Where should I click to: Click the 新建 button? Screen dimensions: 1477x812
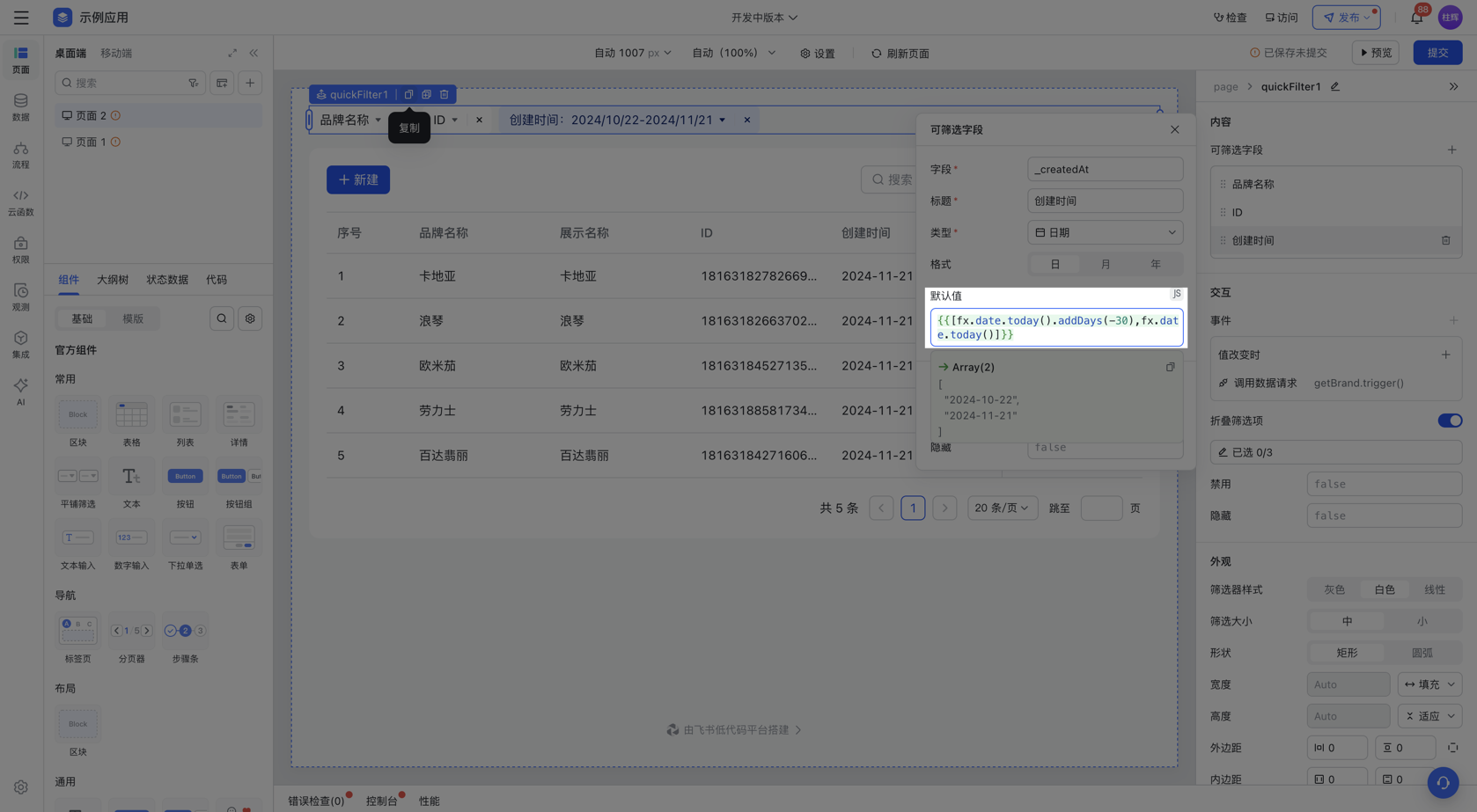(358, 179)
